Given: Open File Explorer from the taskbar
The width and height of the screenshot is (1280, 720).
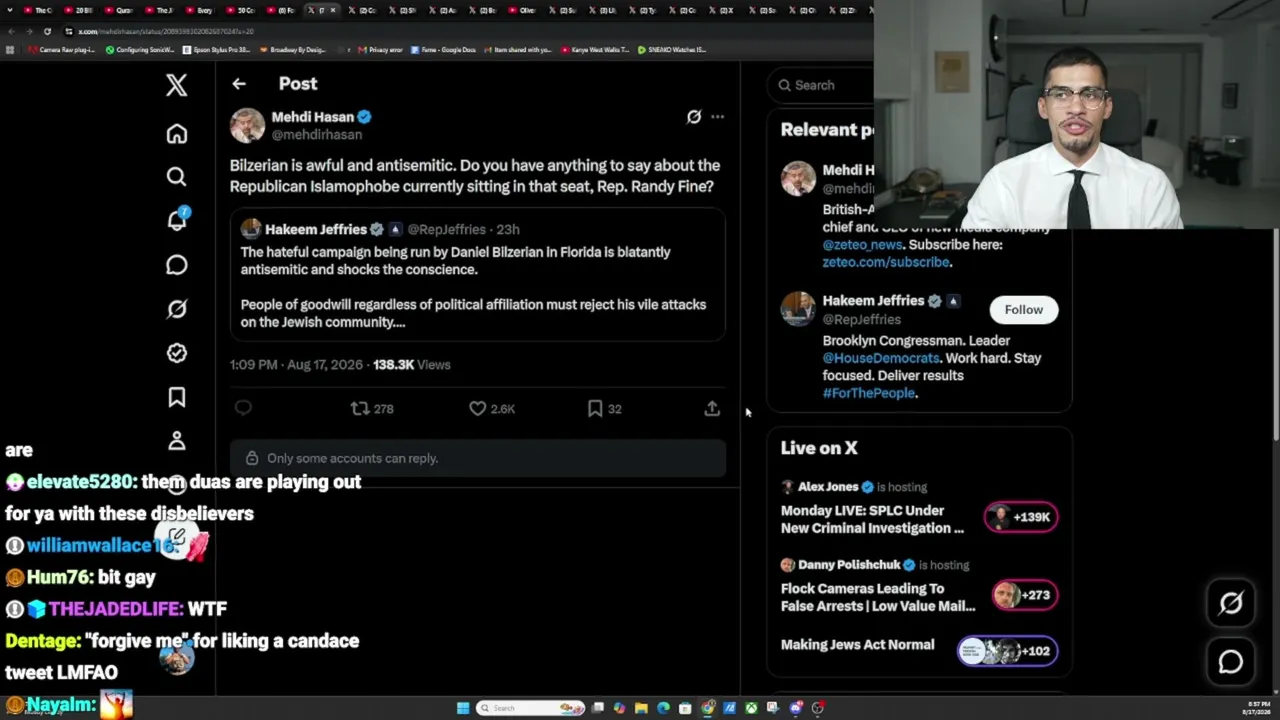Looking at the screenshot, I should [641, 708].
